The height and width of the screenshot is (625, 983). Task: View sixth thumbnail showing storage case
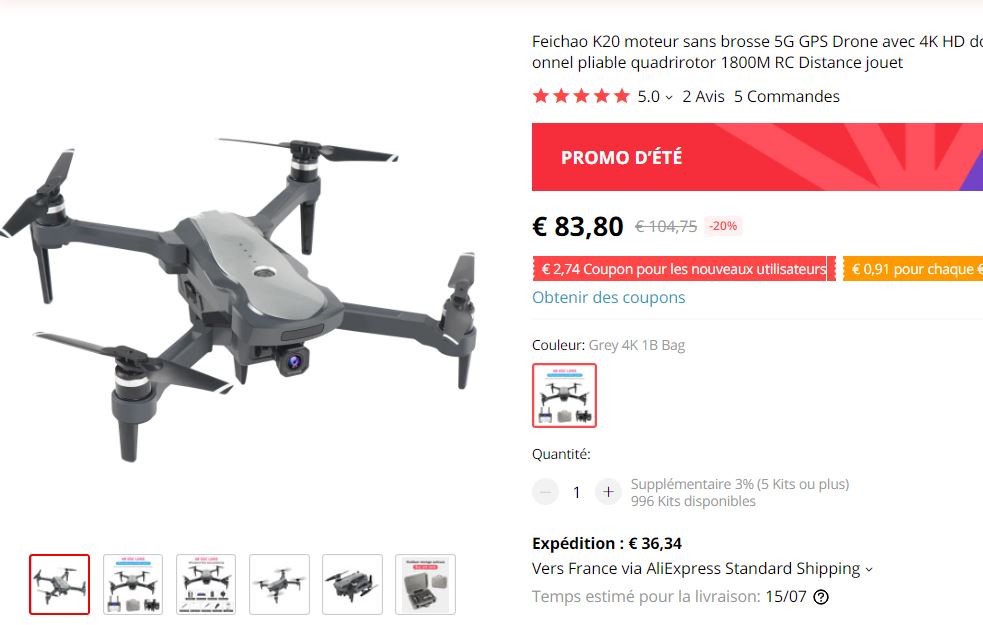point(426,584)
